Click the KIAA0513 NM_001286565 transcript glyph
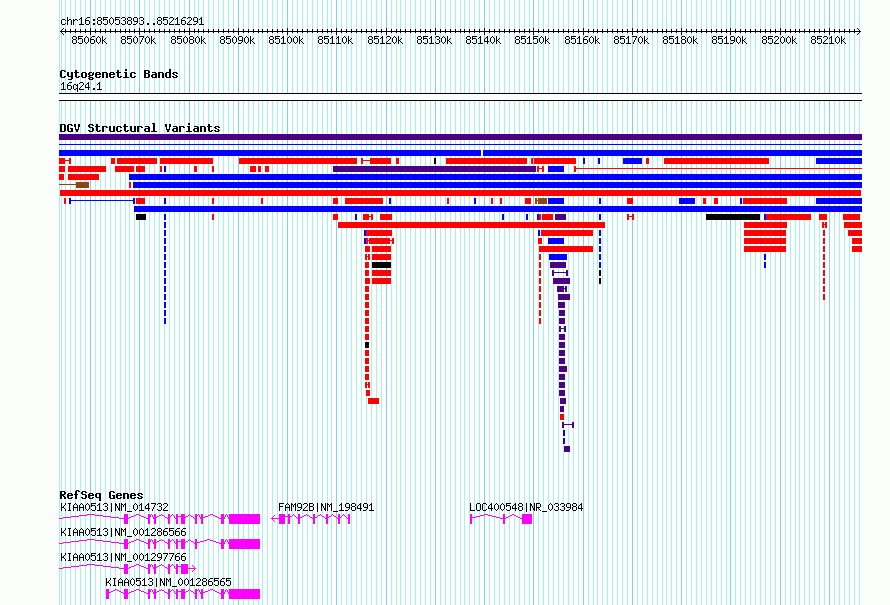Image resolution: width=890 pixels, height=605 pixels. click(183, 594)
